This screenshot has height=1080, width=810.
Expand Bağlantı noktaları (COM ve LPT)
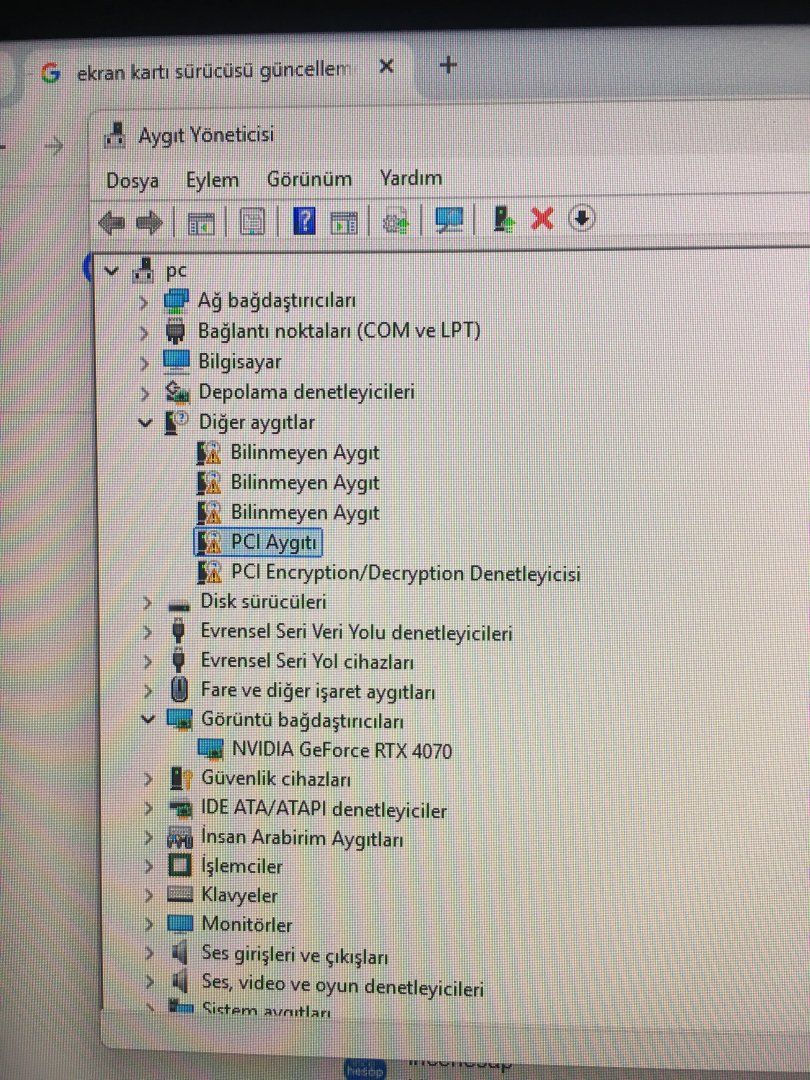click(x=143, y=333)
